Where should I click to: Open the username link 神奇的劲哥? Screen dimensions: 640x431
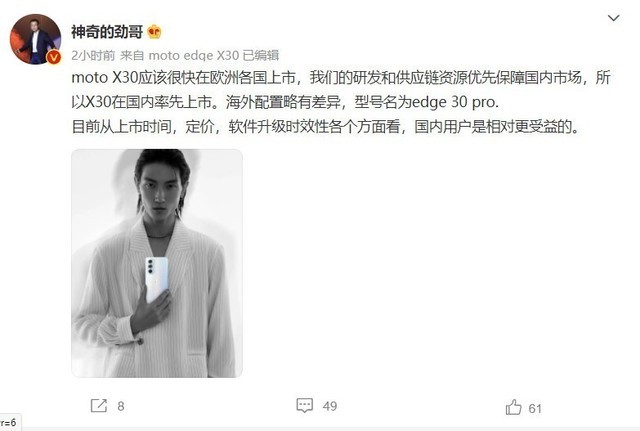pyautogui.click(x=107, y=32)
